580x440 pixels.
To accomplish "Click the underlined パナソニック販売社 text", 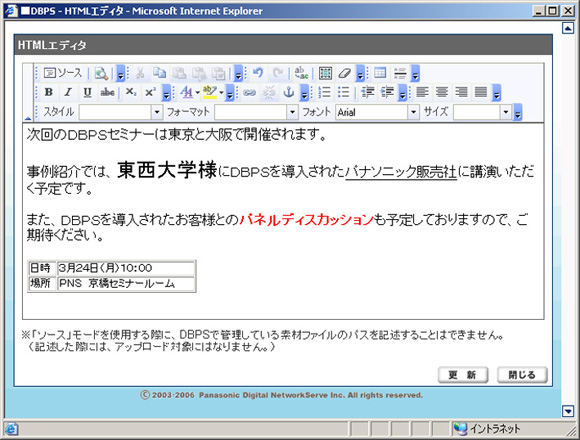I will 401,172.
